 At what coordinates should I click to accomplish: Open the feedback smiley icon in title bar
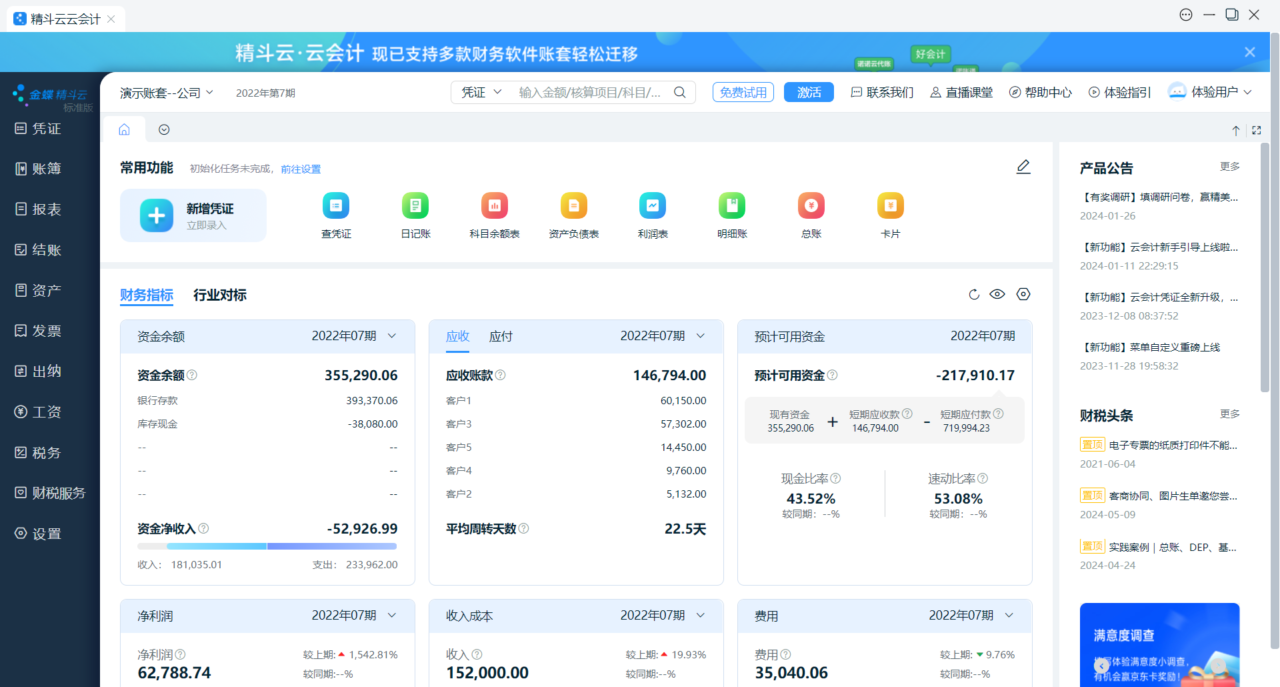coord(1186,15)
